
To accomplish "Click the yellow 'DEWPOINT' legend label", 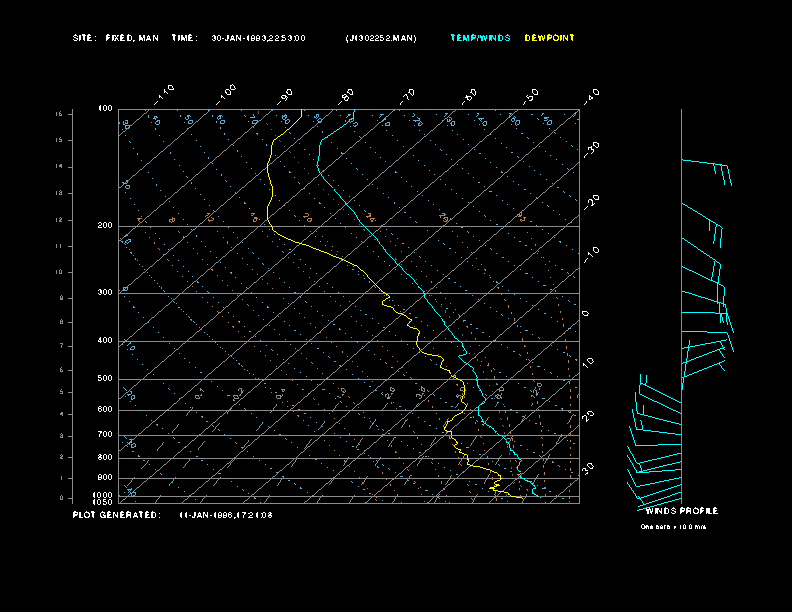I will coord(550,38).
